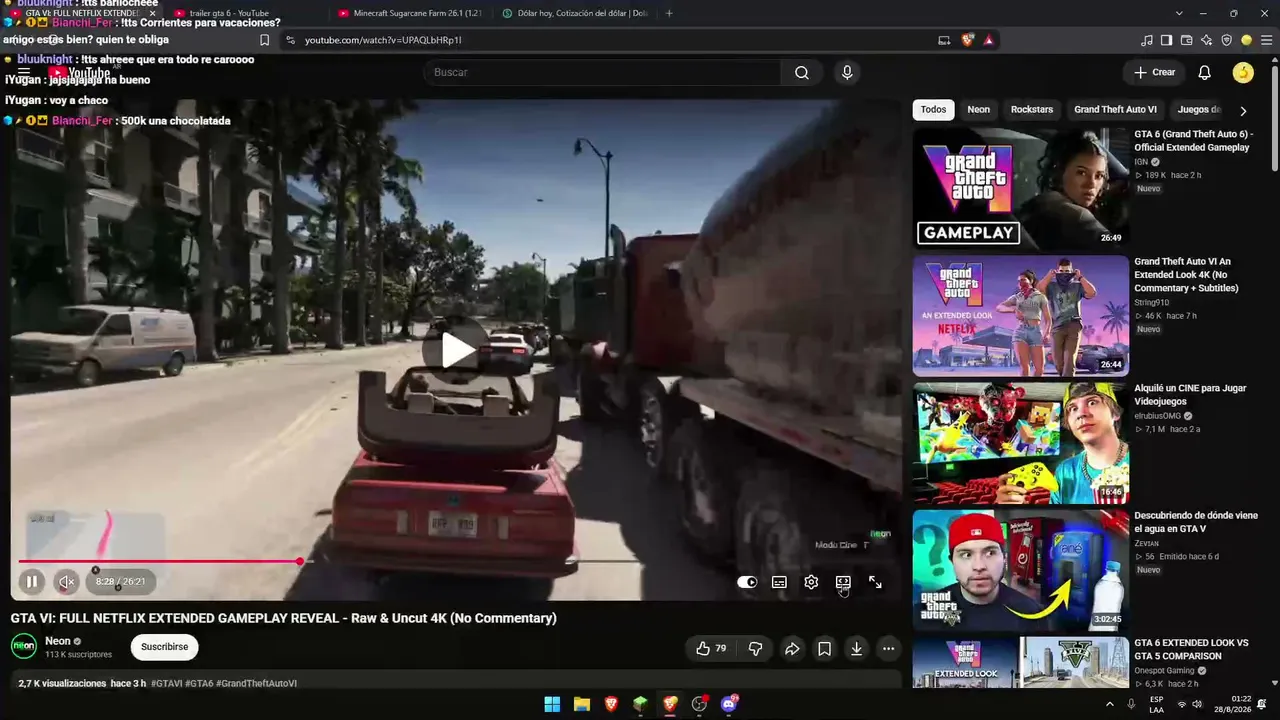Open the YouTube account avatar menu

point(1243,72)
